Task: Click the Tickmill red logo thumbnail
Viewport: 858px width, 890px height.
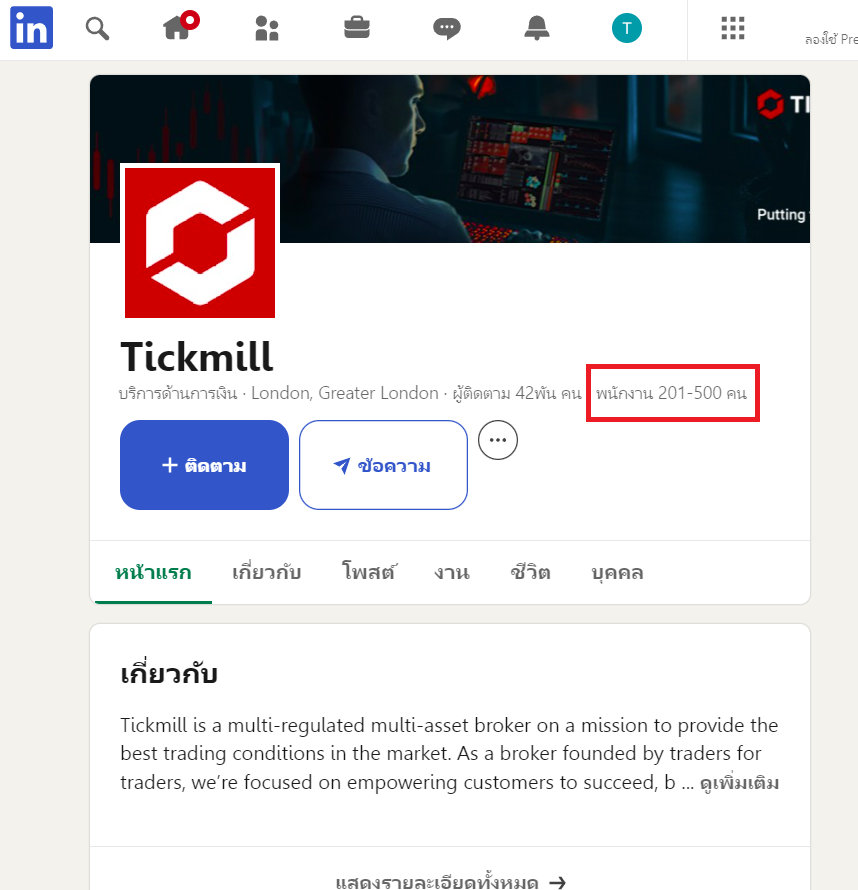Action: pyautogui.click(x=200, y=243)
